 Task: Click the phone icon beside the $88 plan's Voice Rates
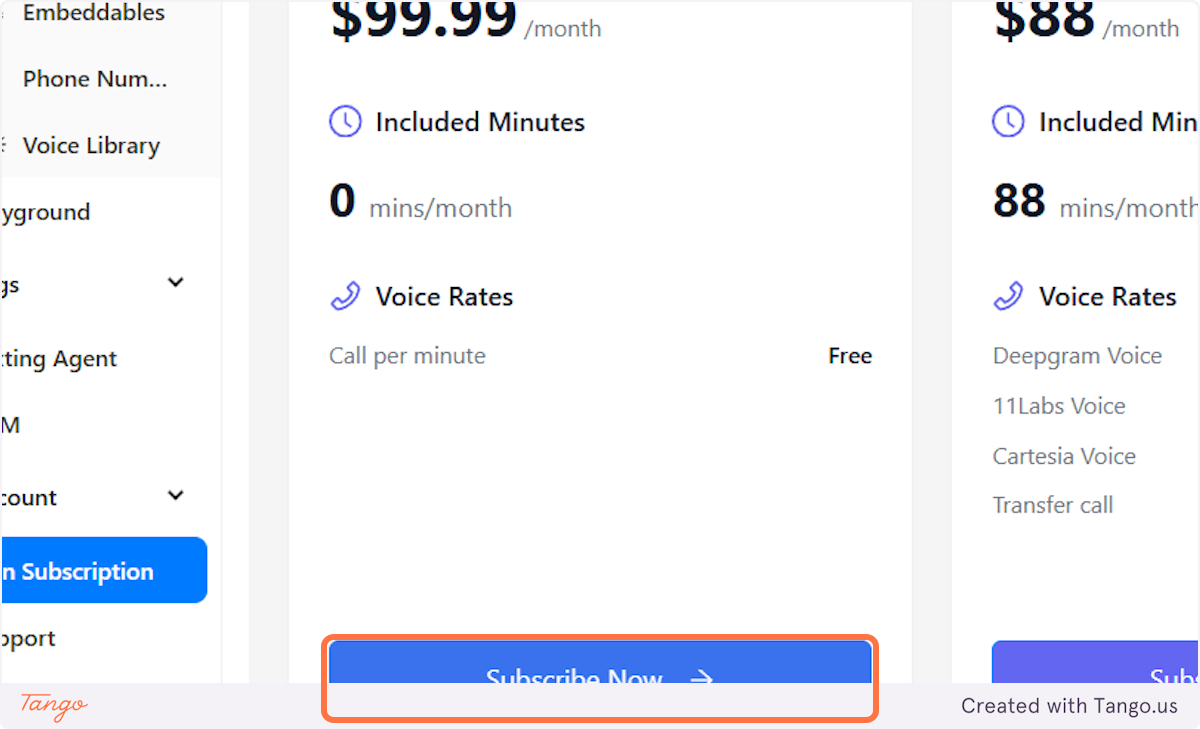(1007, 296)
